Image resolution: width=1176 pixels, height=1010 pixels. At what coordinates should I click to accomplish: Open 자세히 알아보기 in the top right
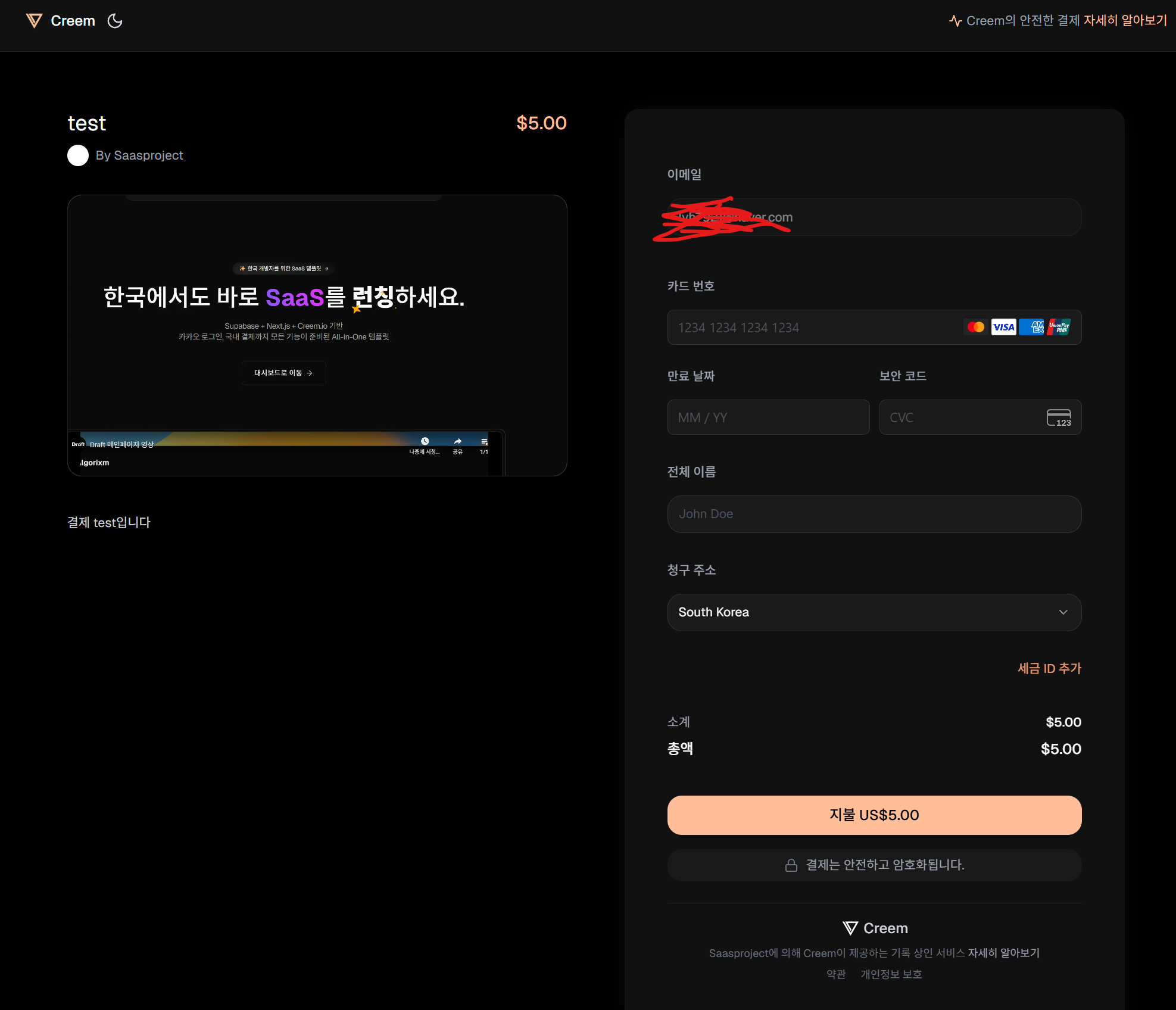[x=1126, y=20]
